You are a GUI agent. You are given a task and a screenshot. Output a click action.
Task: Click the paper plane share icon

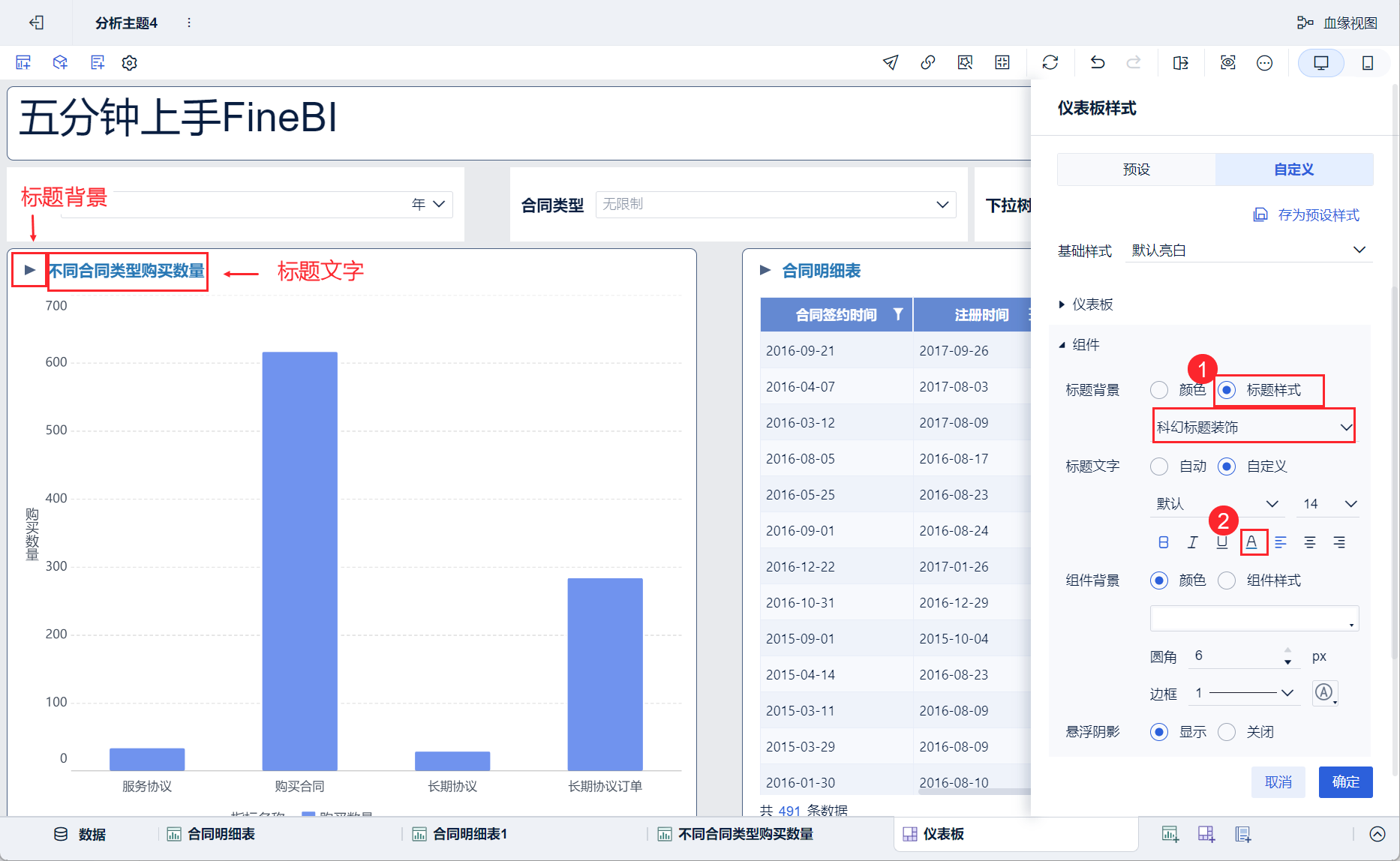891,62
